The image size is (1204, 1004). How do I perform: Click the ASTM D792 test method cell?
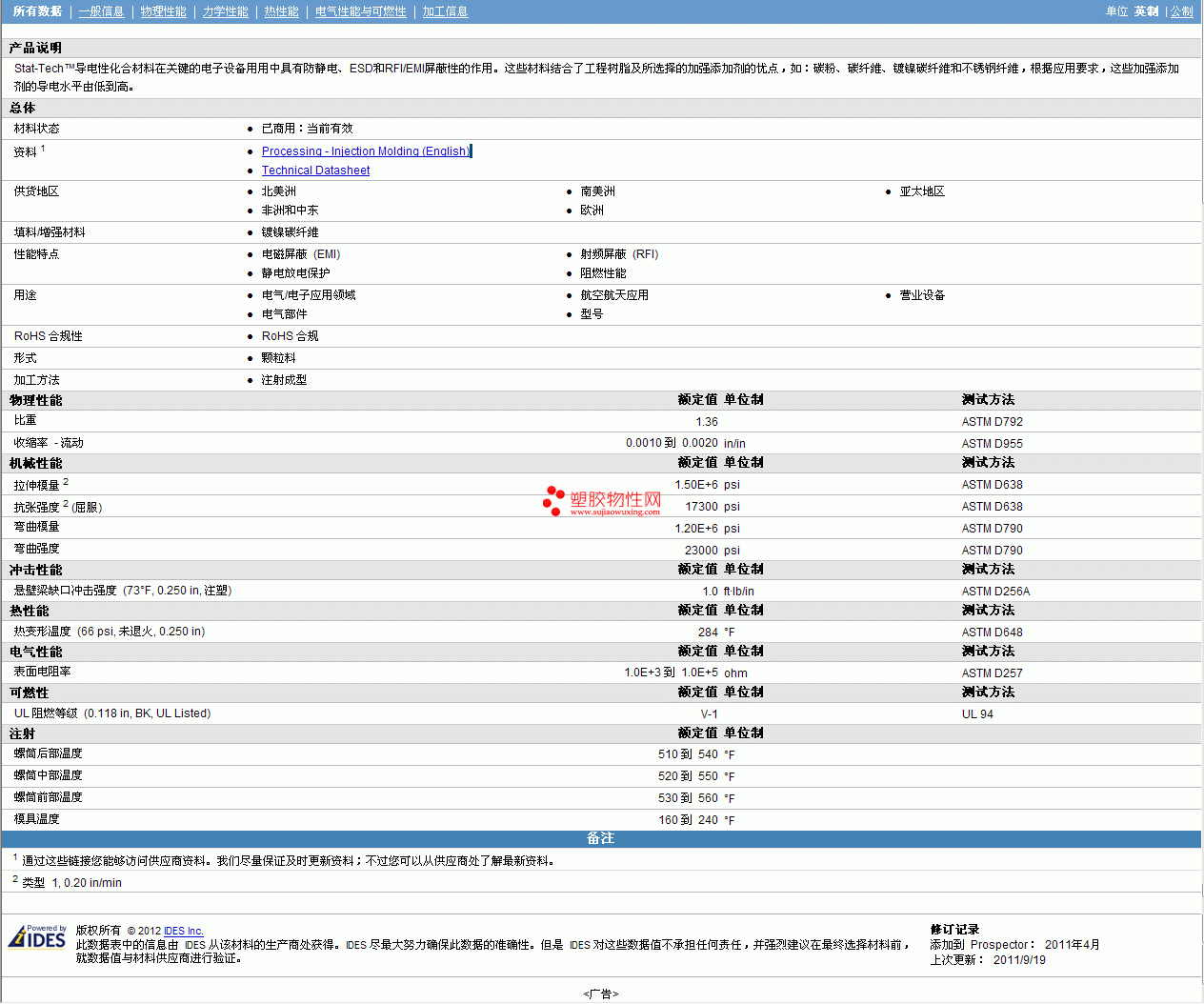(992, 422)
